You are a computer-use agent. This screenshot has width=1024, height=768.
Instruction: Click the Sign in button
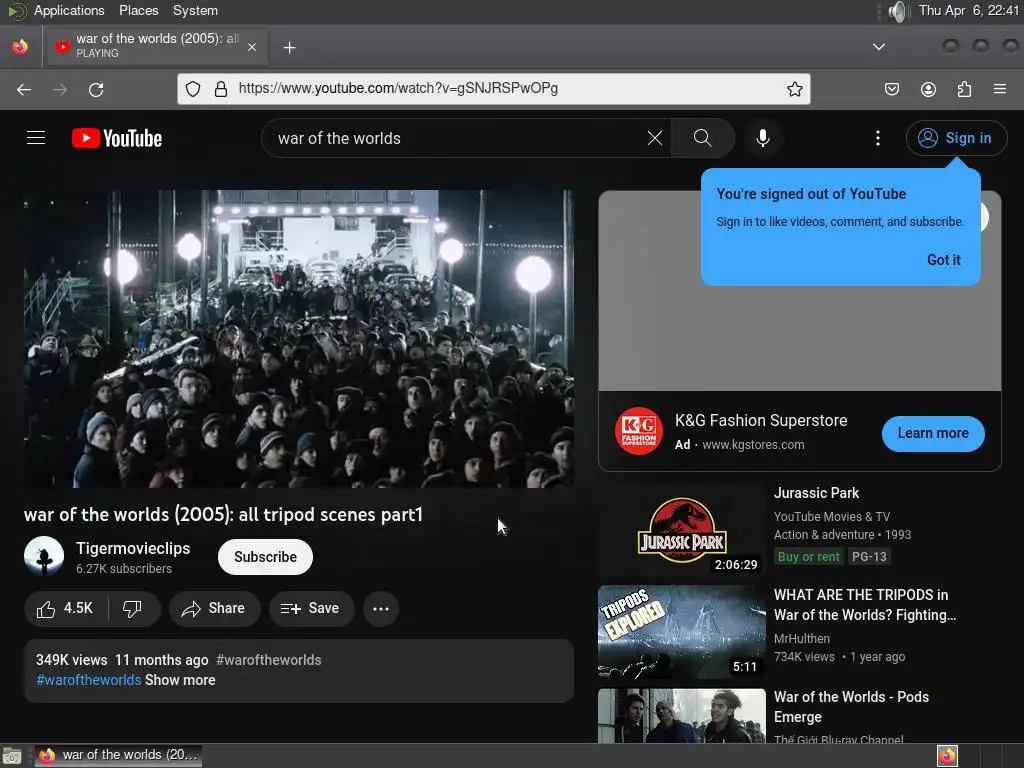tap(956, 138)
